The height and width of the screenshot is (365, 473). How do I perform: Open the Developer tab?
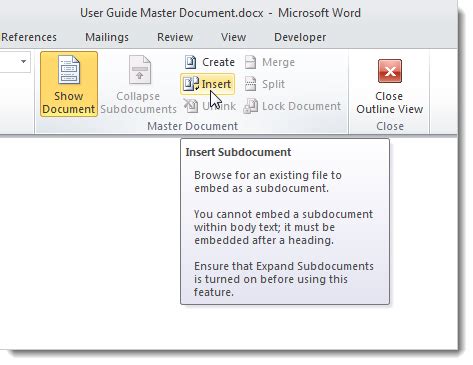point(300,37)
